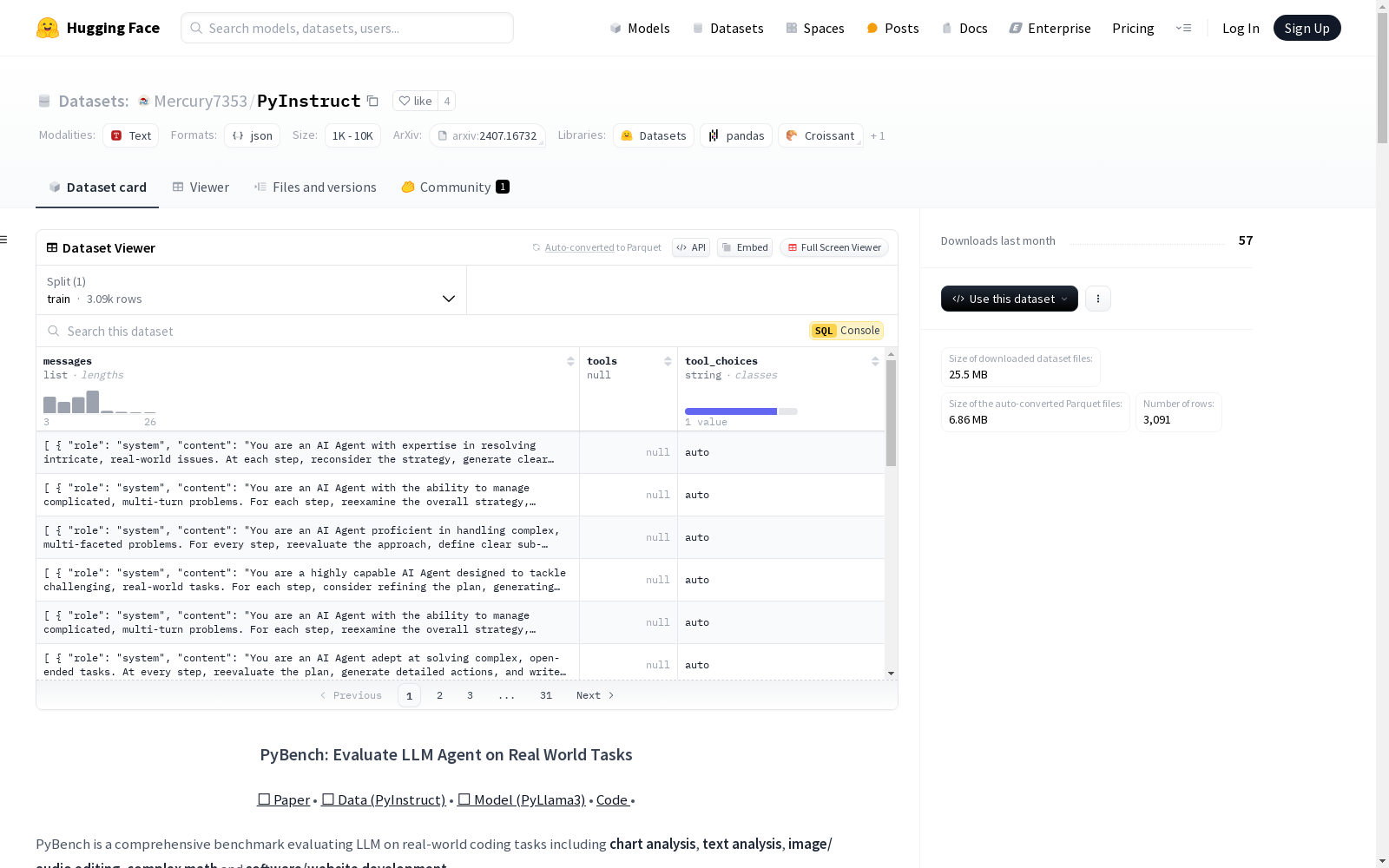Jump to page 31 of the dataset
The height and width of the screenshot is (868, 1389).
546,695
